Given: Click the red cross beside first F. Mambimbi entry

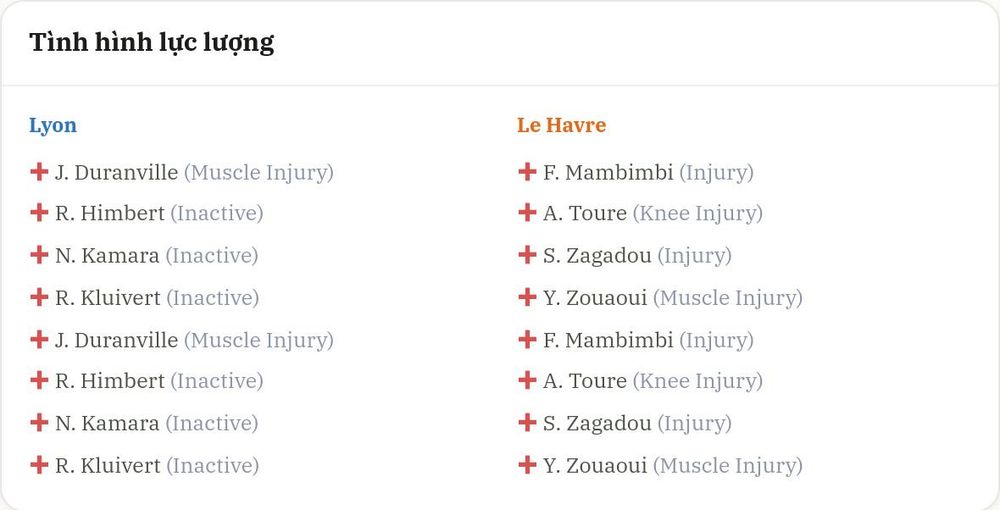Looking at the screenshot, I should click(x=527, y=171).
